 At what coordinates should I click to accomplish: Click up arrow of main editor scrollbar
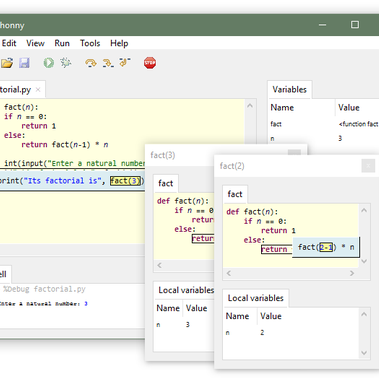pos(250,106)
